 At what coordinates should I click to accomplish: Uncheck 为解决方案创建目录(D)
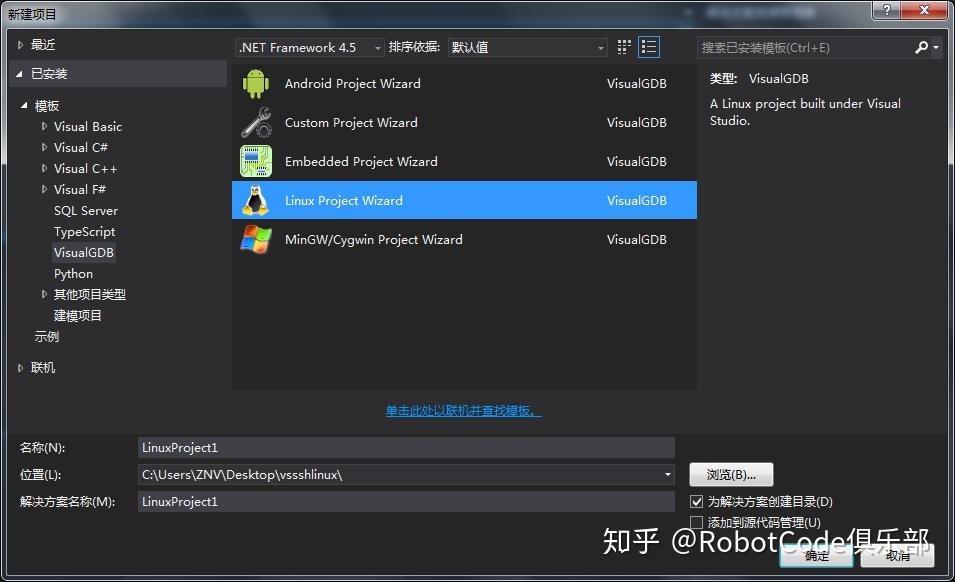[x=696, y=501]
